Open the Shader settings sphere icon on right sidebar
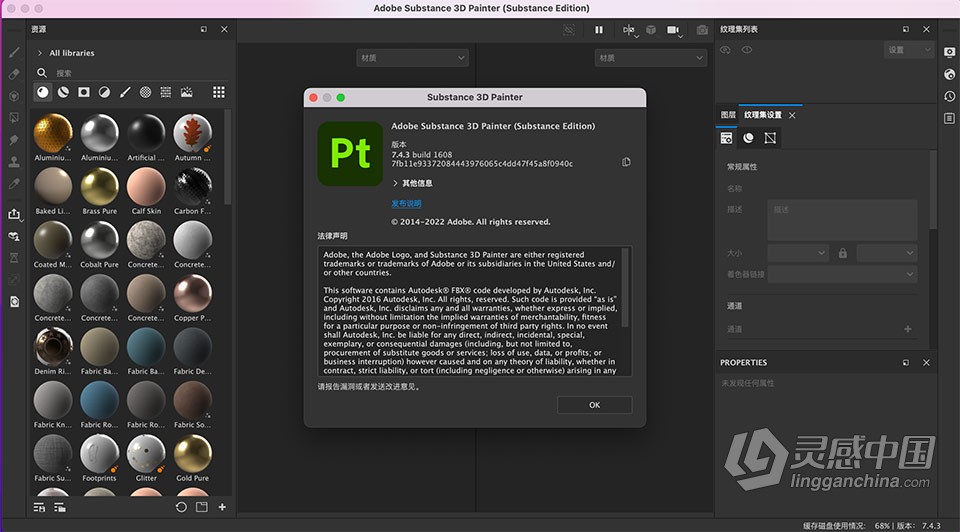The image size is (960, 532). (949, 74)
